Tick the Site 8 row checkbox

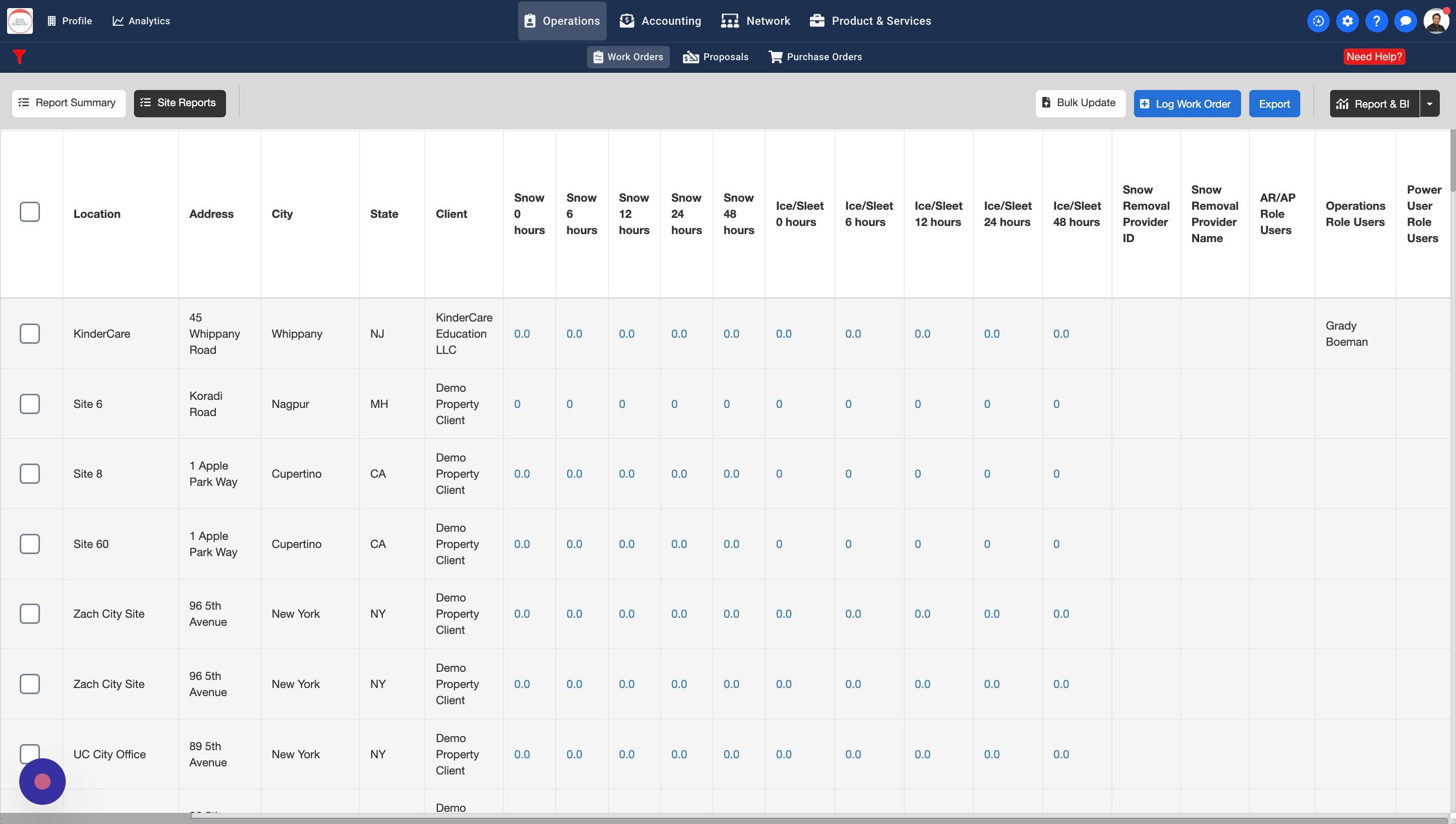(x=29, y=474)
